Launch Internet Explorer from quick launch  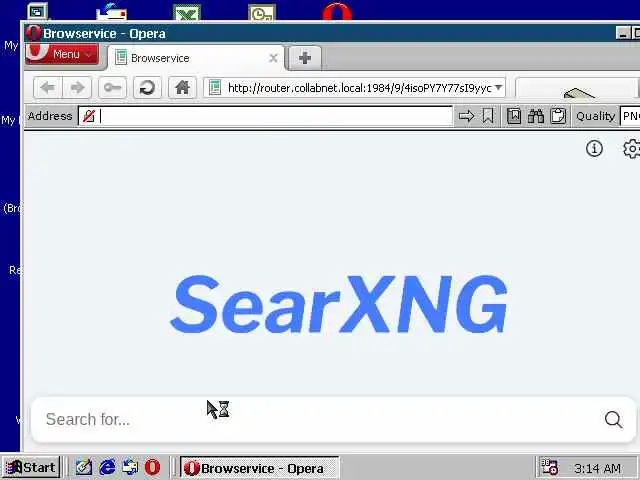click(x=107, y=467)
